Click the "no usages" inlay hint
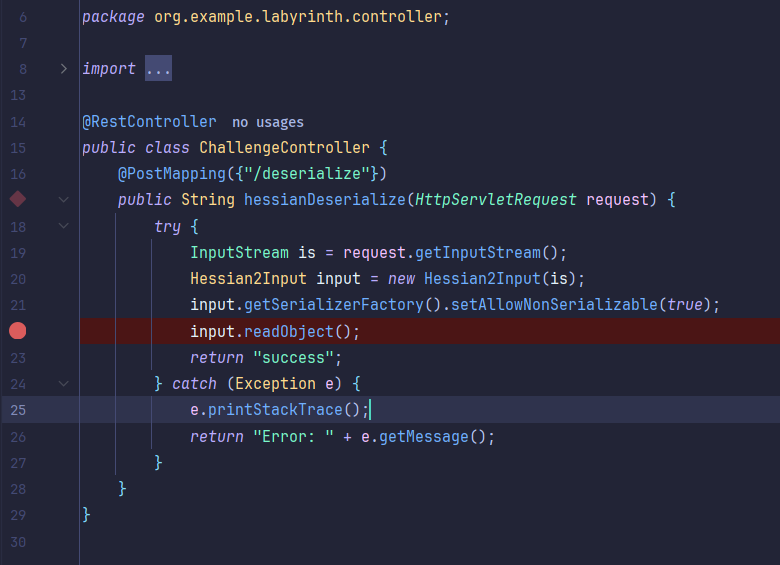This screenshot has height=565, width=780. click(267, 122)
